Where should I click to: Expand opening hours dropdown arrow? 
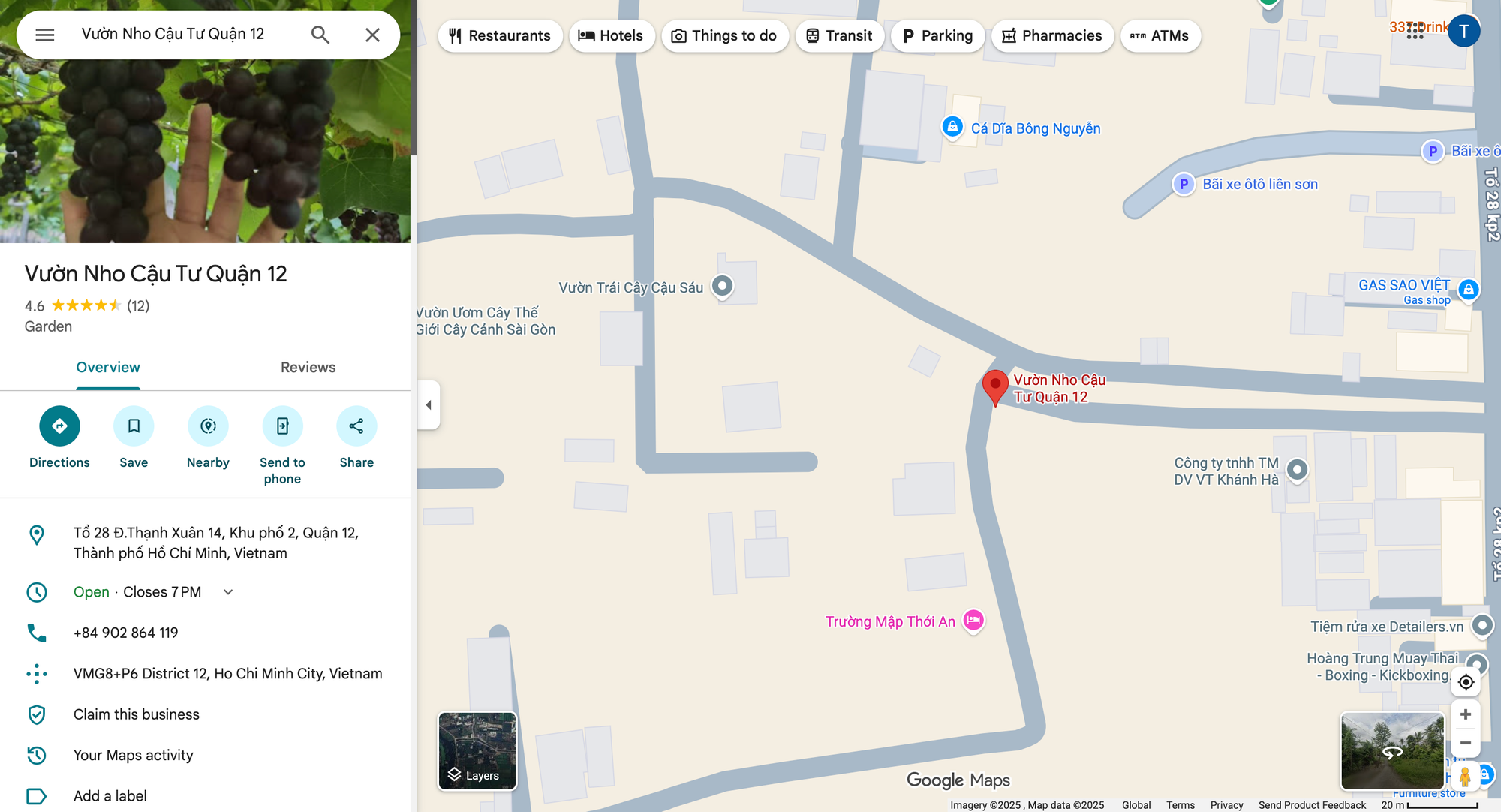pos(228,592)
